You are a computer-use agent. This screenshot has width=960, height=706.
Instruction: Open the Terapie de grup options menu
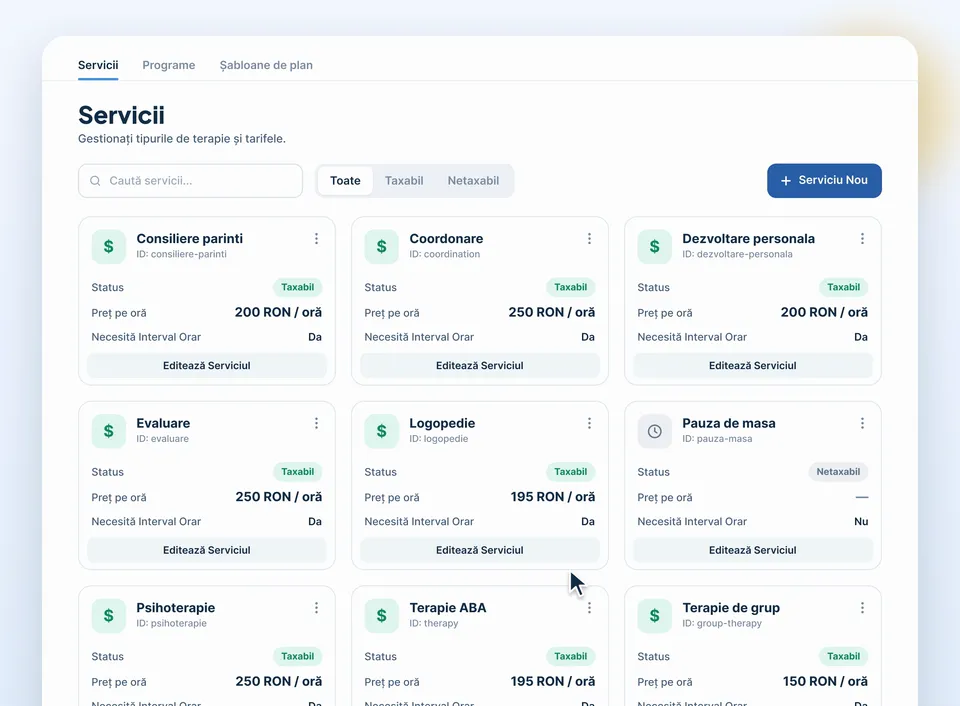pyautogui.click(x=863, y=607)
